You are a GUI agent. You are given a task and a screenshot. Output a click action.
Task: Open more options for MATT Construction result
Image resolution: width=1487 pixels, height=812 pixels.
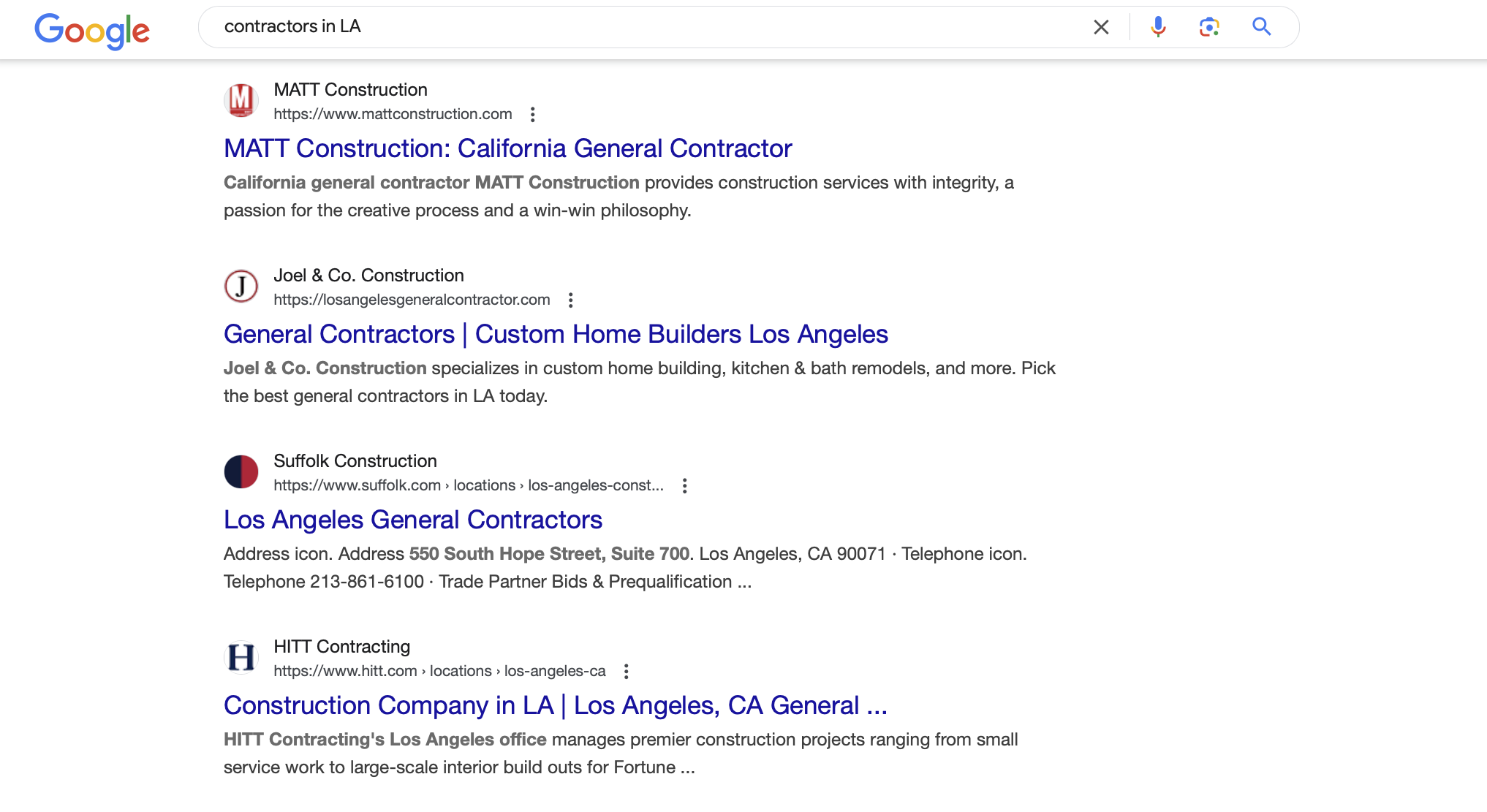[x=533, y=115]
